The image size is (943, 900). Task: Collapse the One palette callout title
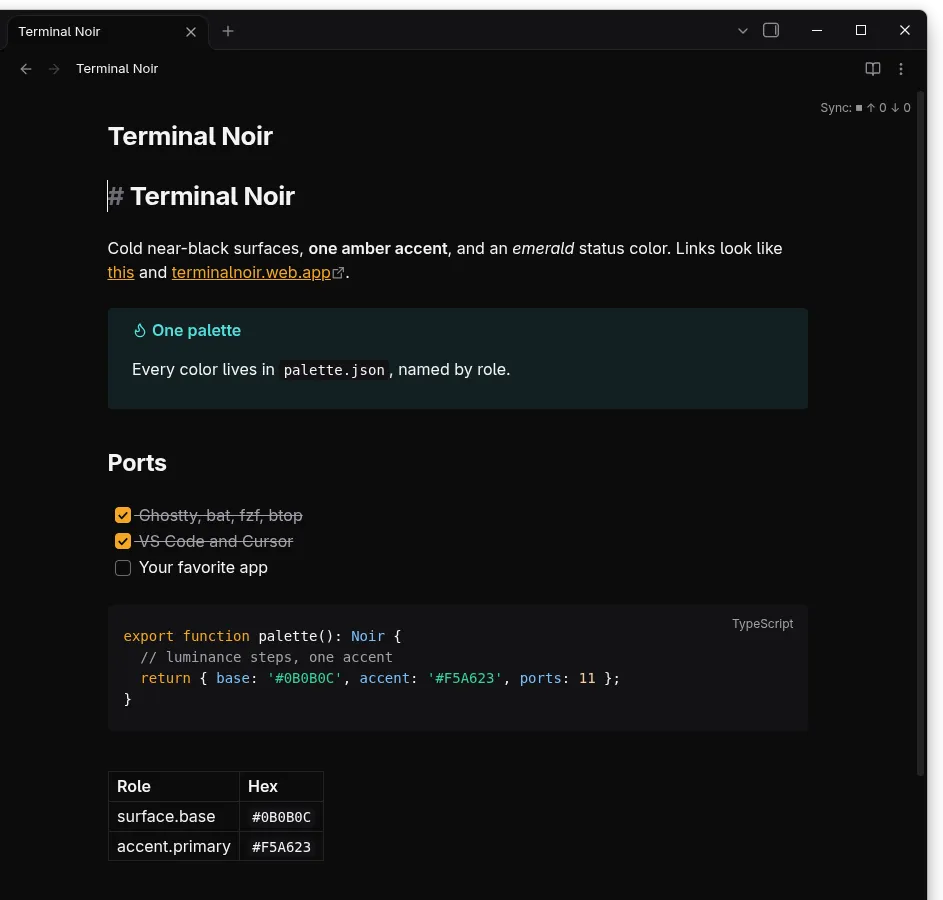(x=196, y=331)
